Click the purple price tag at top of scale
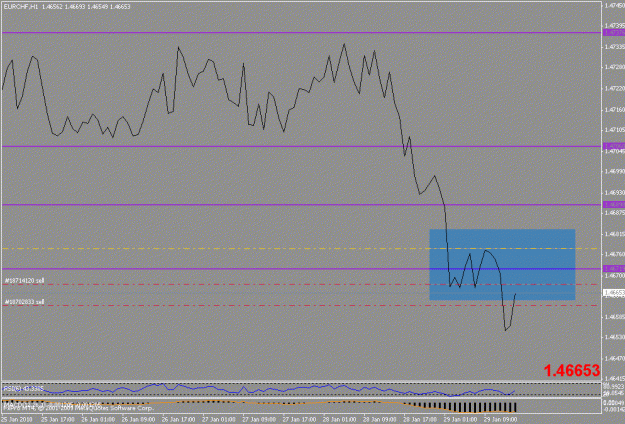This screenshot has height=424, width=625. (614, 33)
